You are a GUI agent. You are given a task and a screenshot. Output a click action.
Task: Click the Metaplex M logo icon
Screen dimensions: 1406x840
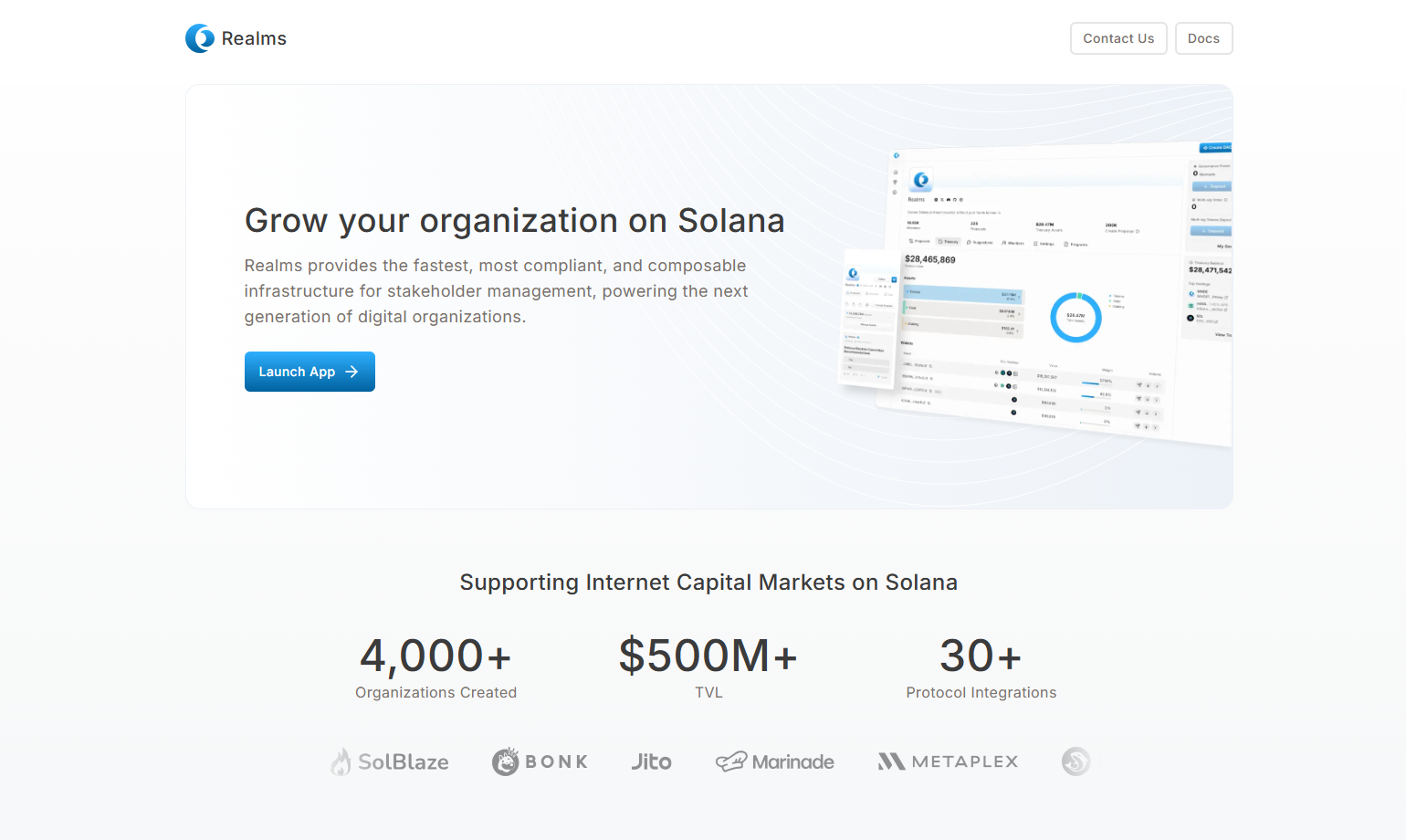coord(891,761)
